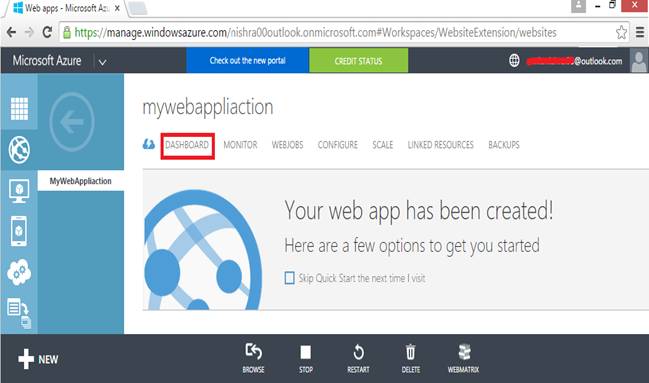Select the Web Apps globe icon in sidebar

pyautogui.click(x=19, y=149)
